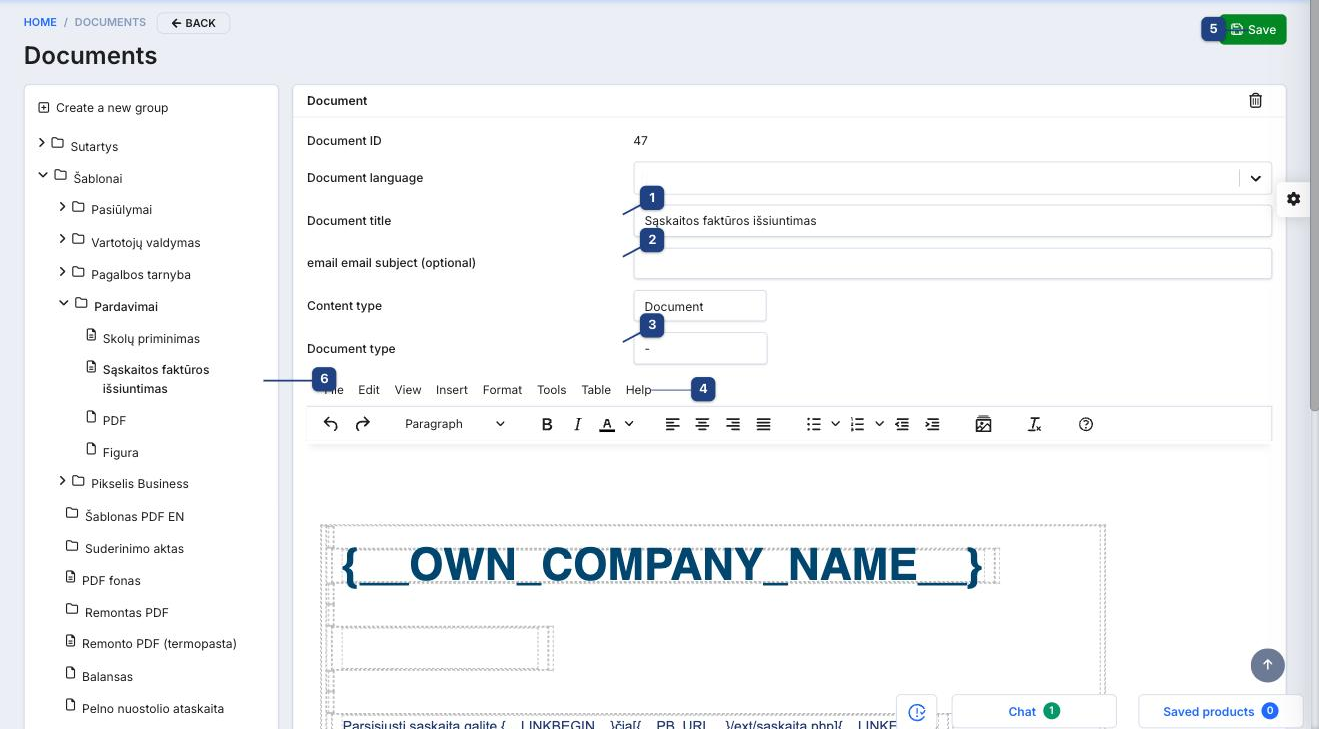Expand the Sutartys folder

click(x=42, y=145)
